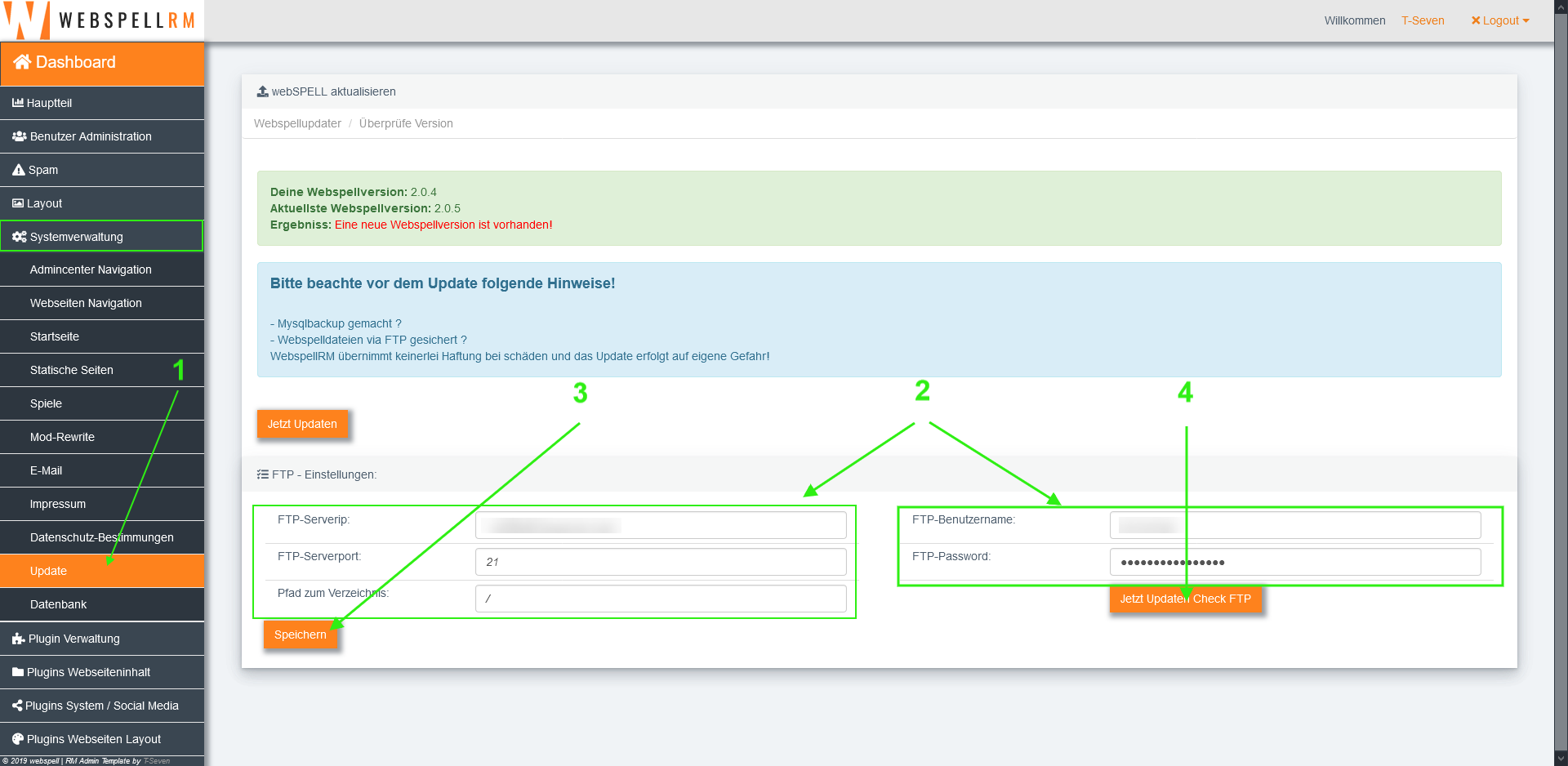
Task: Click the list icon beside FTP - Einstellungen
Action: (262, 474)
